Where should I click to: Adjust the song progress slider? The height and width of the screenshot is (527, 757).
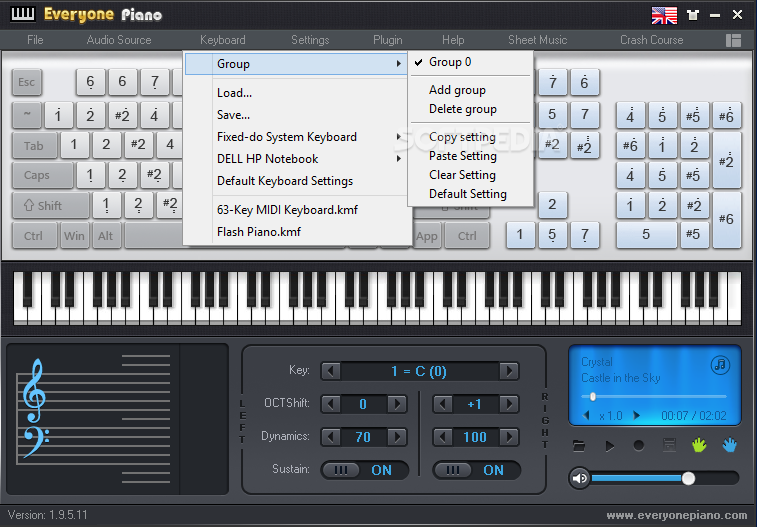pyautogui.click(x=654, y=396)
